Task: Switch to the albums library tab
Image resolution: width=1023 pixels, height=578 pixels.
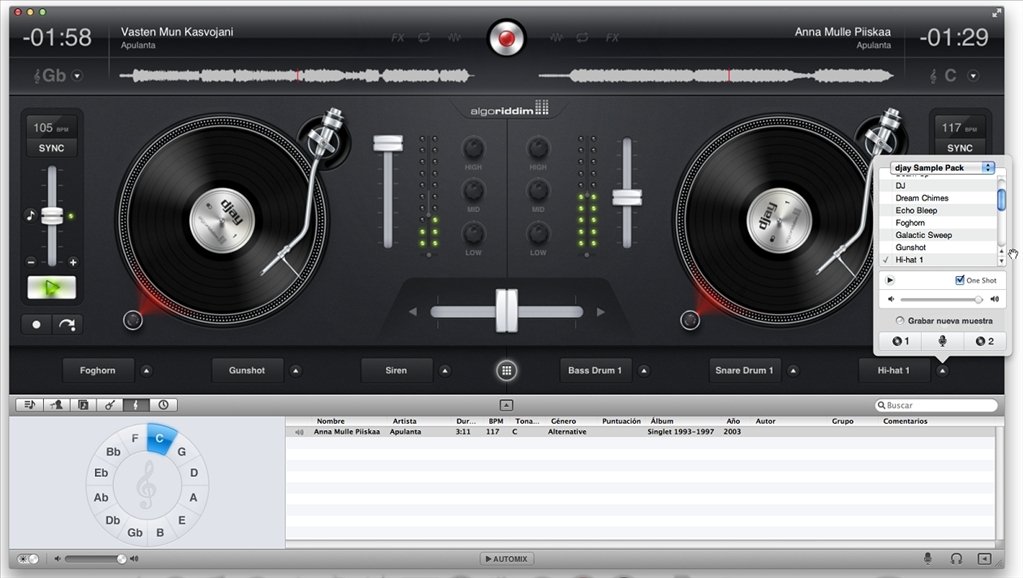Action: pos(83,405)
